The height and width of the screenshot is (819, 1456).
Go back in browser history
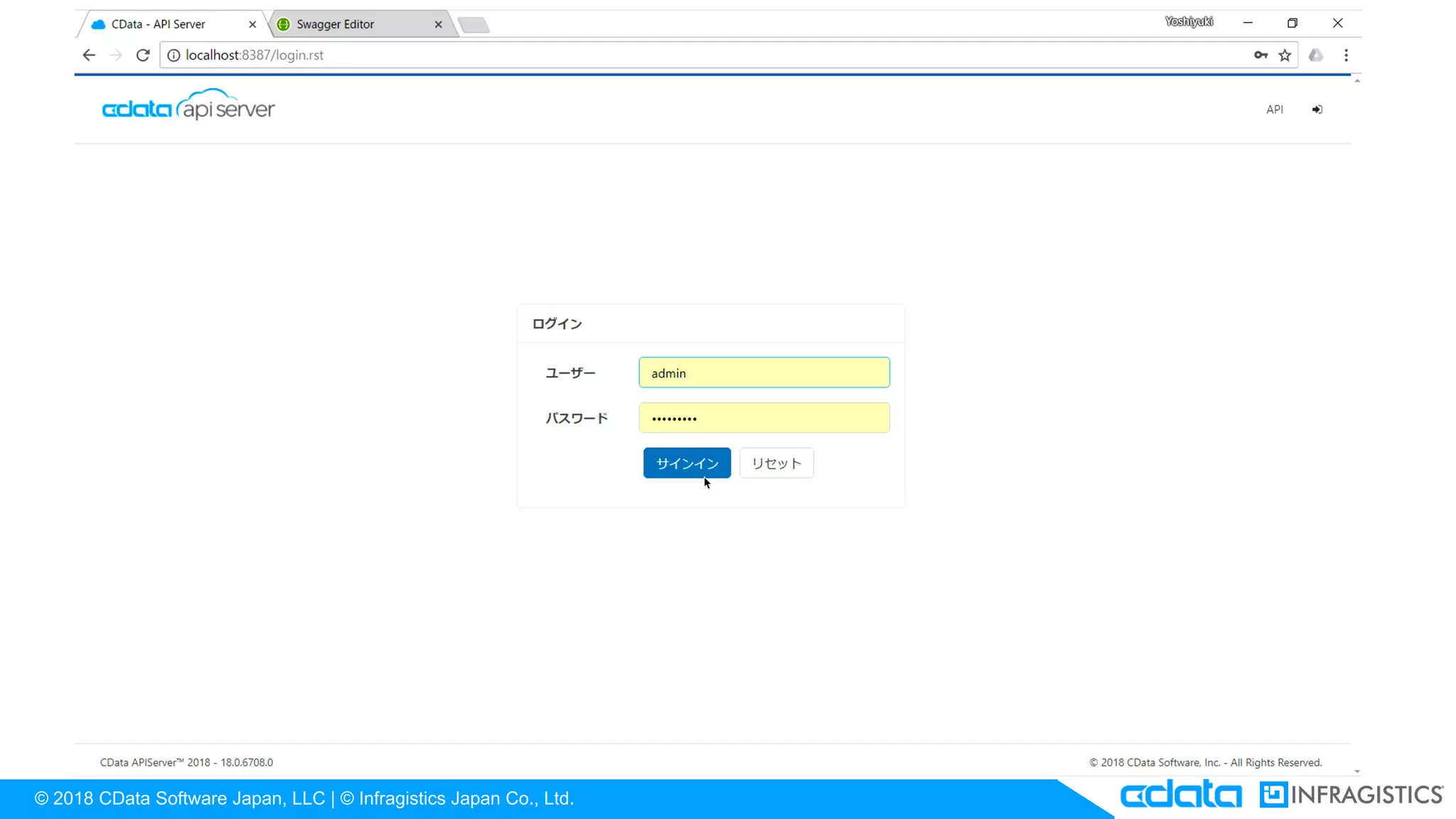click(89, 55)
